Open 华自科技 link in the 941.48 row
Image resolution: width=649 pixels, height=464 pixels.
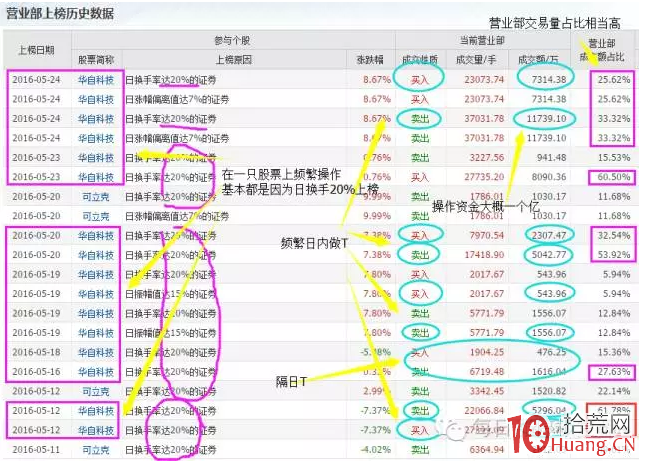96,158
